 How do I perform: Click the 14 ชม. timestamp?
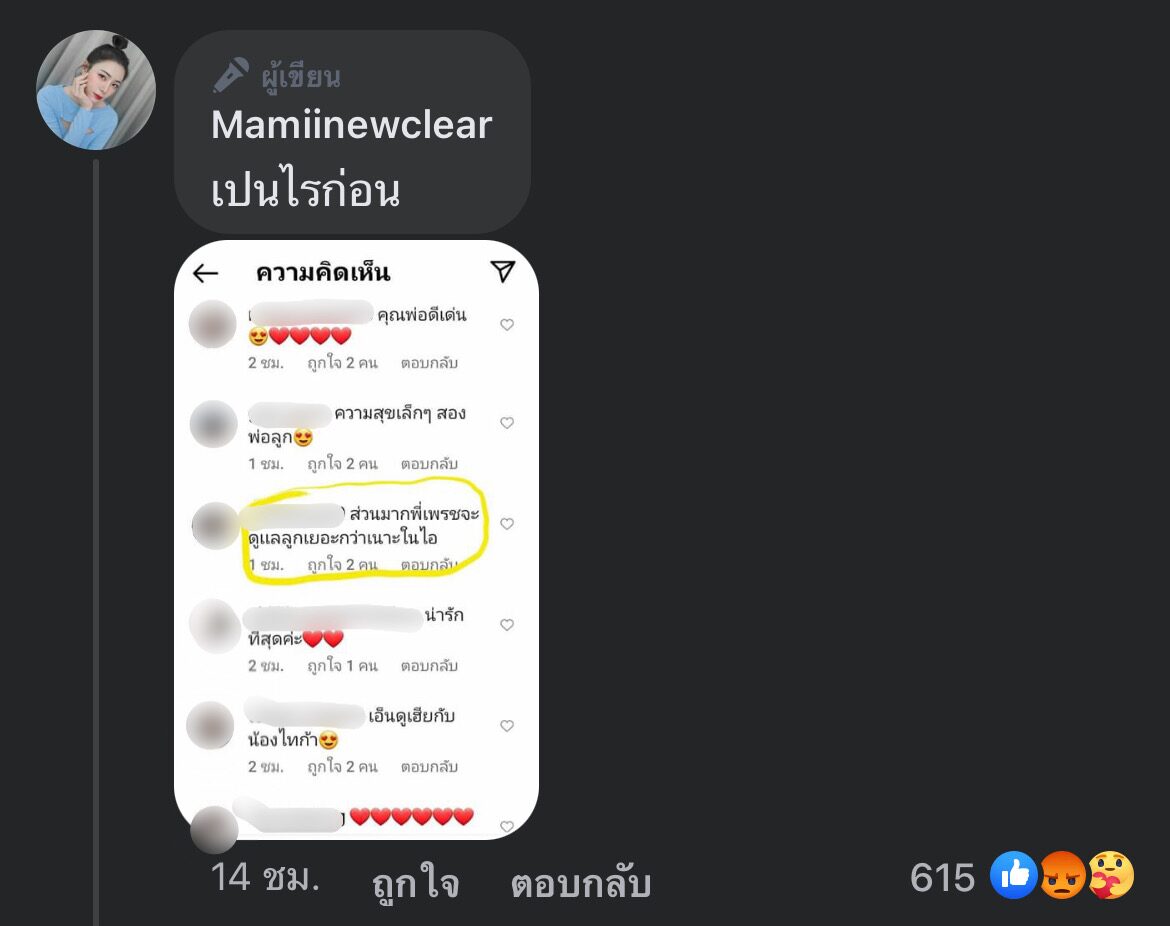(x=265, y=877)
